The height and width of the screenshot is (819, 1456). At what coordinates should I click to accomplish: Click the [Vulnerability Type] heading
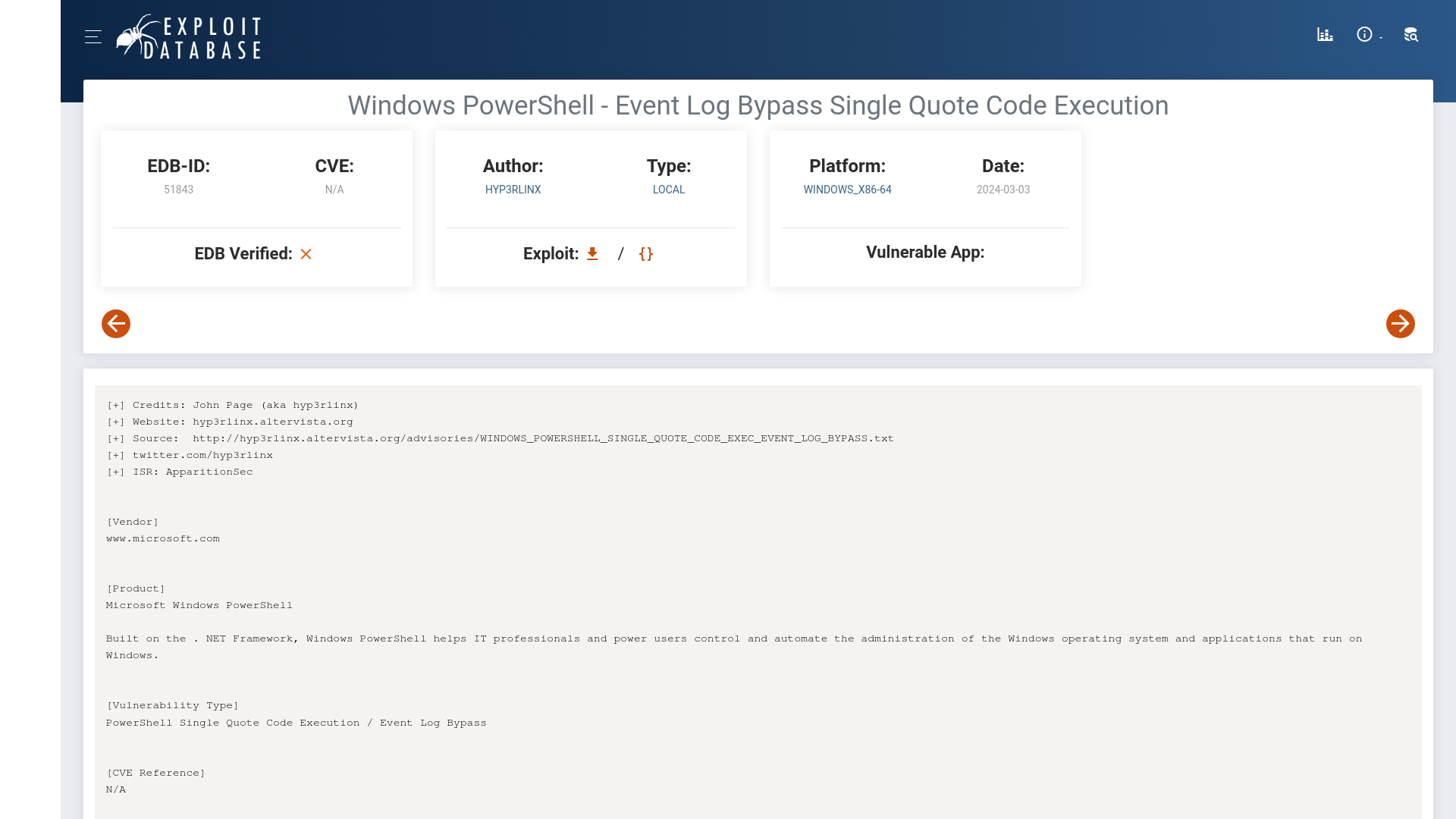coord(173,705)
